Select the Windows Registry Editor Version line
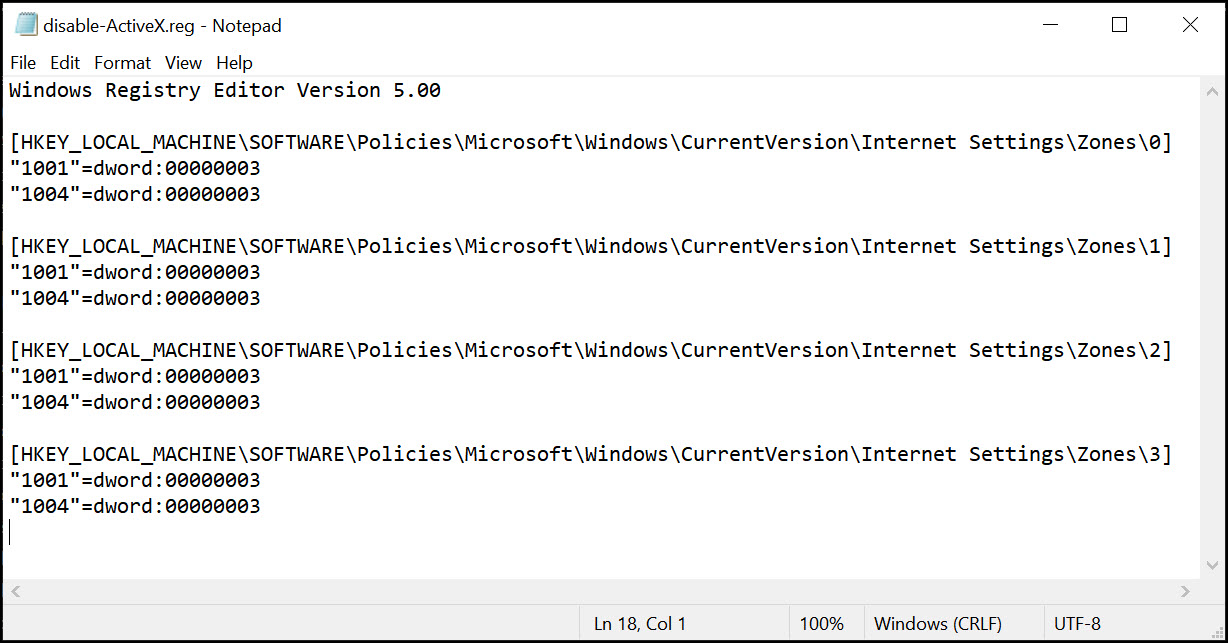 tap(224, 90)
